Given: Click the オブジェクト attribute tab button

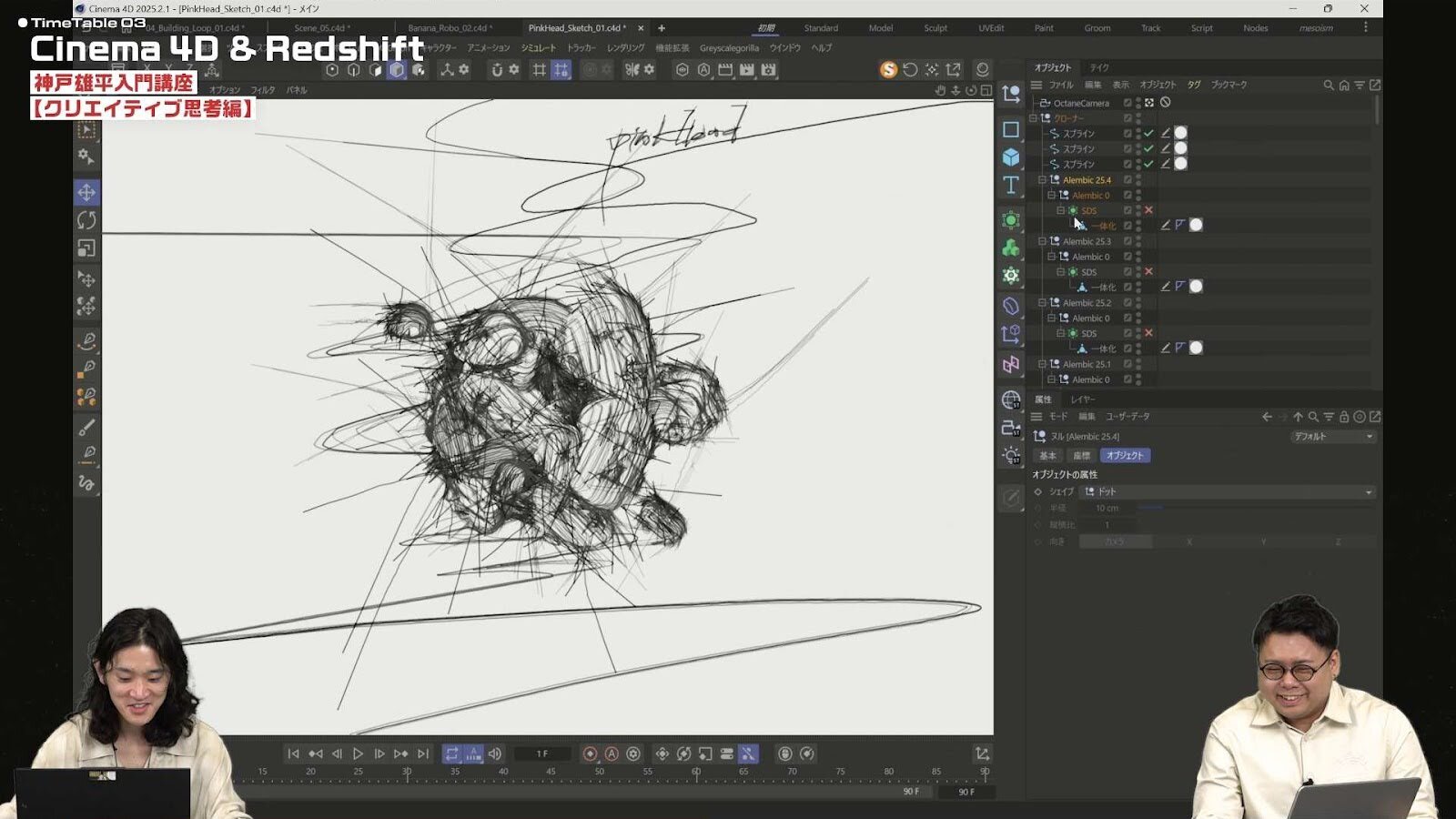Looking at the screenshot, I should coord(1125,455).
